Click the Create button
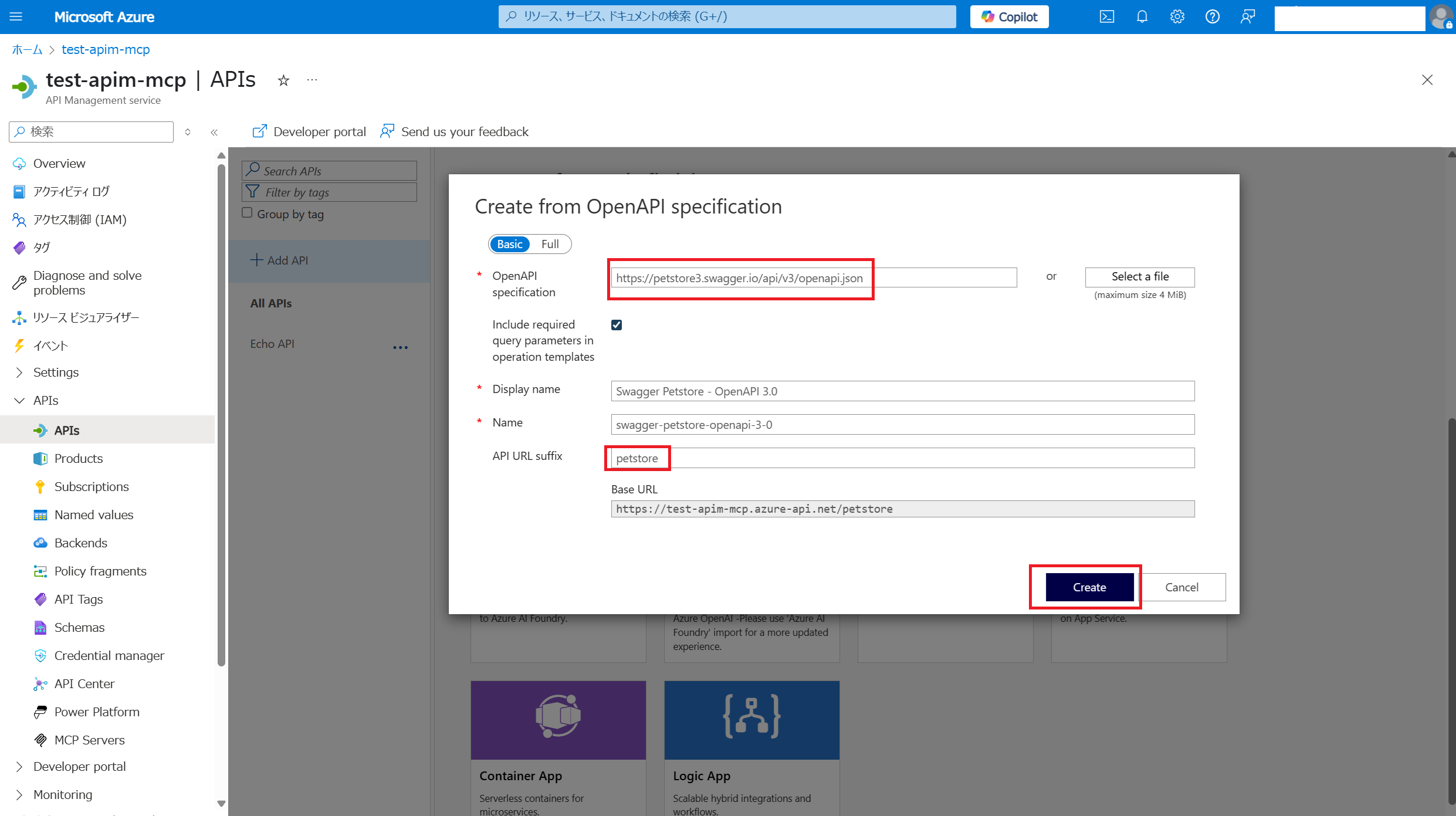The height and width of the screenshot is (816, 1456). coord(1089,587)
